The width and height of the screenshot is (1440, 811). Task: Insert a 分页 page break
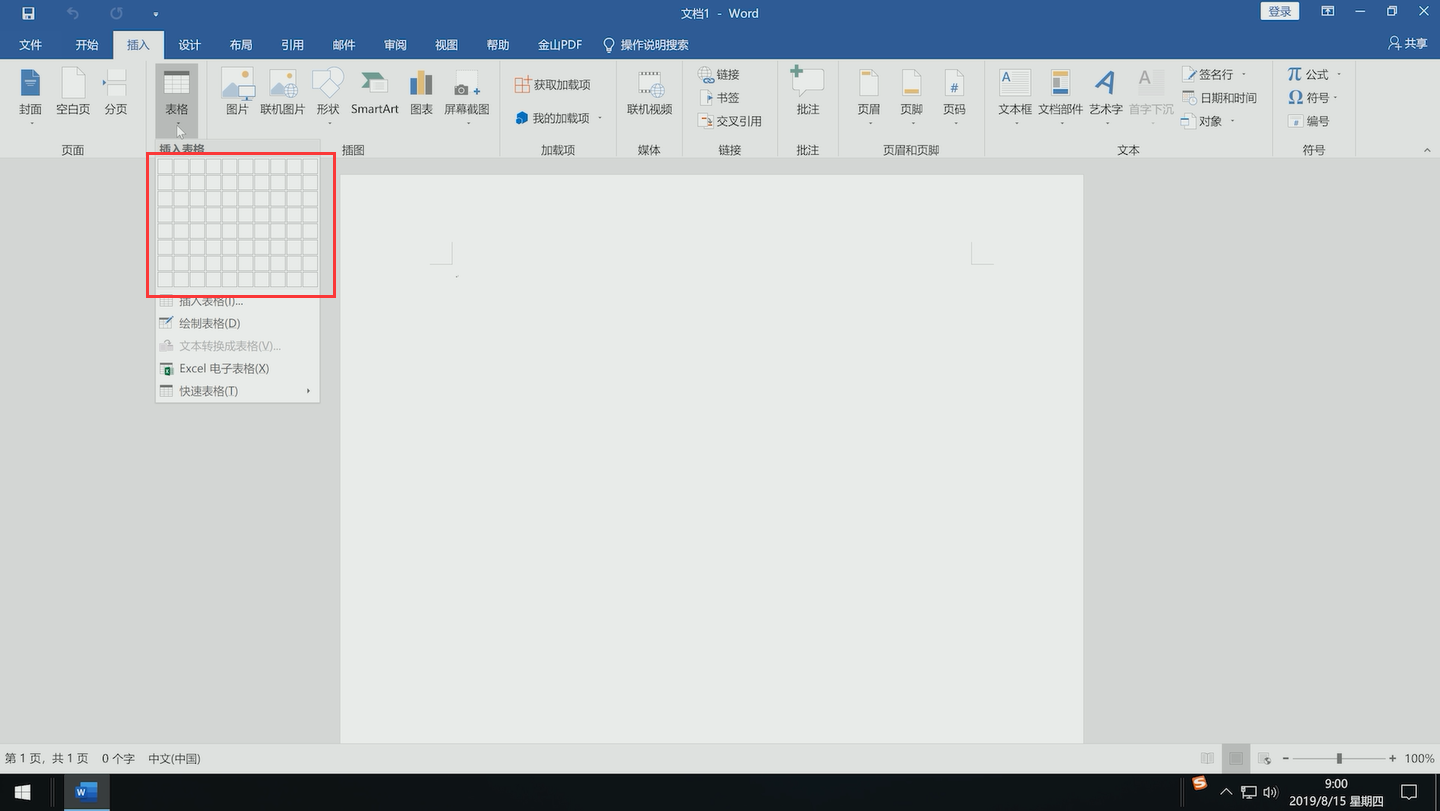coord(116,93)
